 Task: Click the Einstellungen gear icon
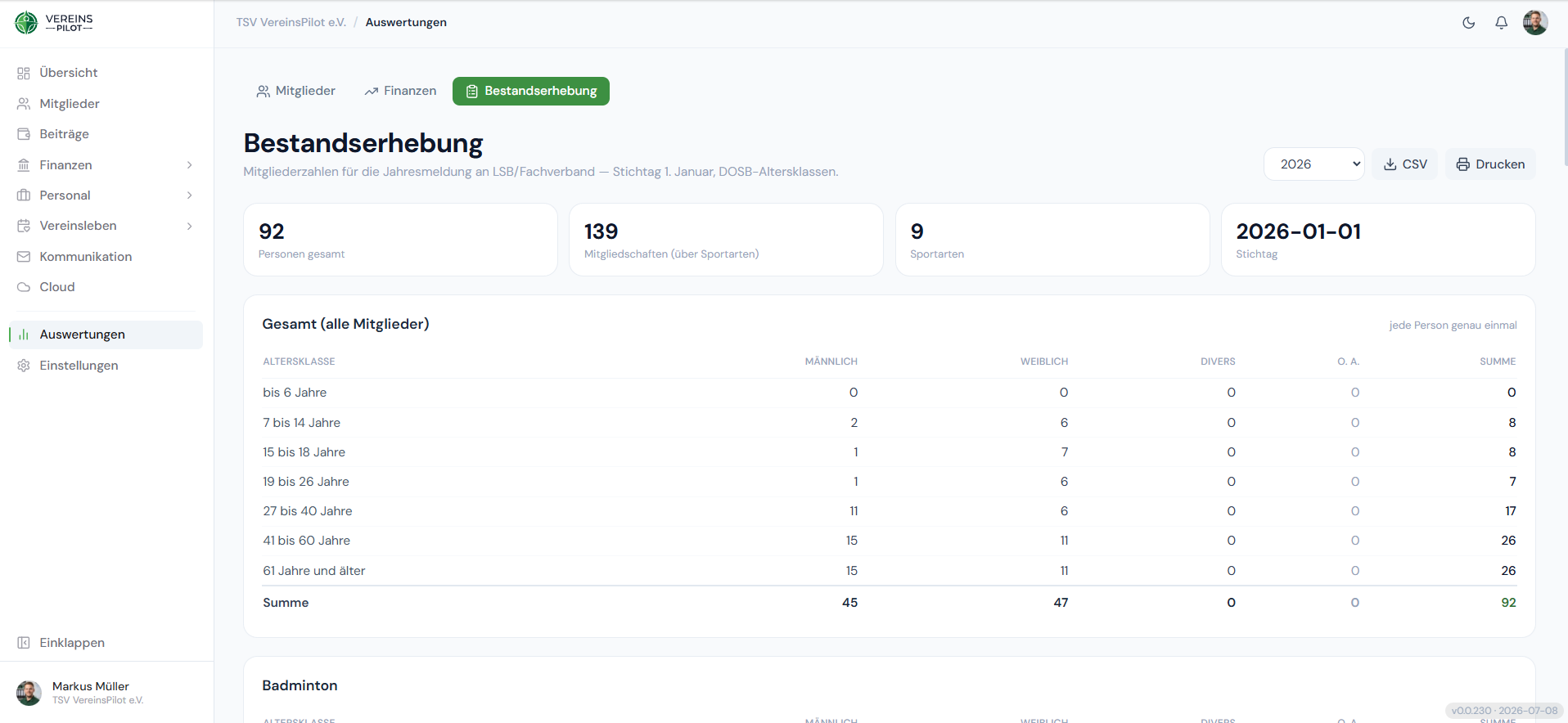click(x=24, y=366)
